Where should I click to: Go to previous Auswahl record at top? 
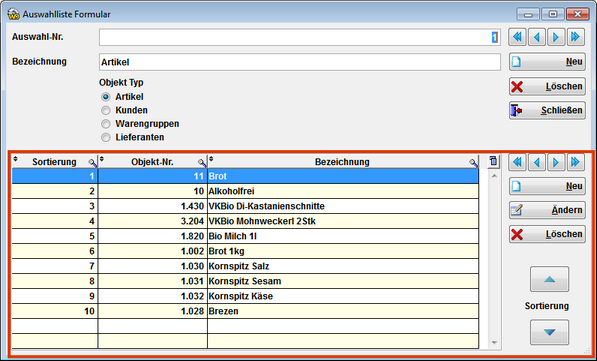[537, 37]
